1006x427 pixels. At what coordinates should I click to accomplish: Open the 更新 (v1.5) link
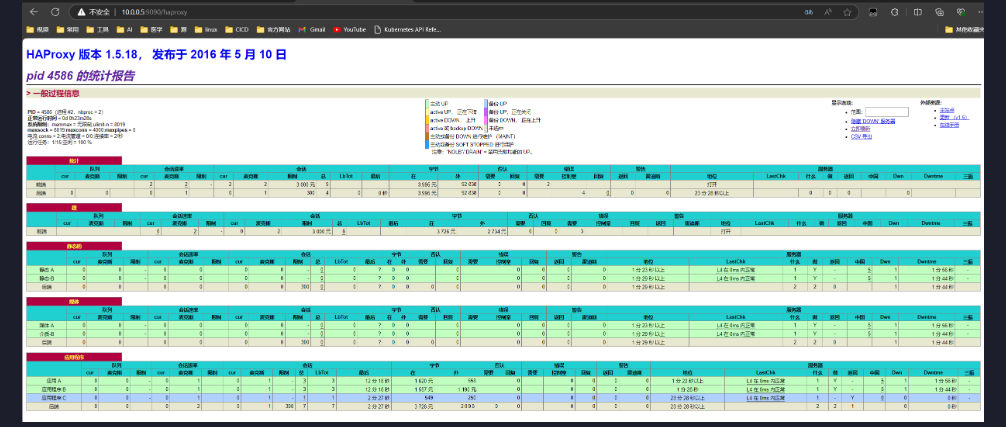tap(953, 117)
